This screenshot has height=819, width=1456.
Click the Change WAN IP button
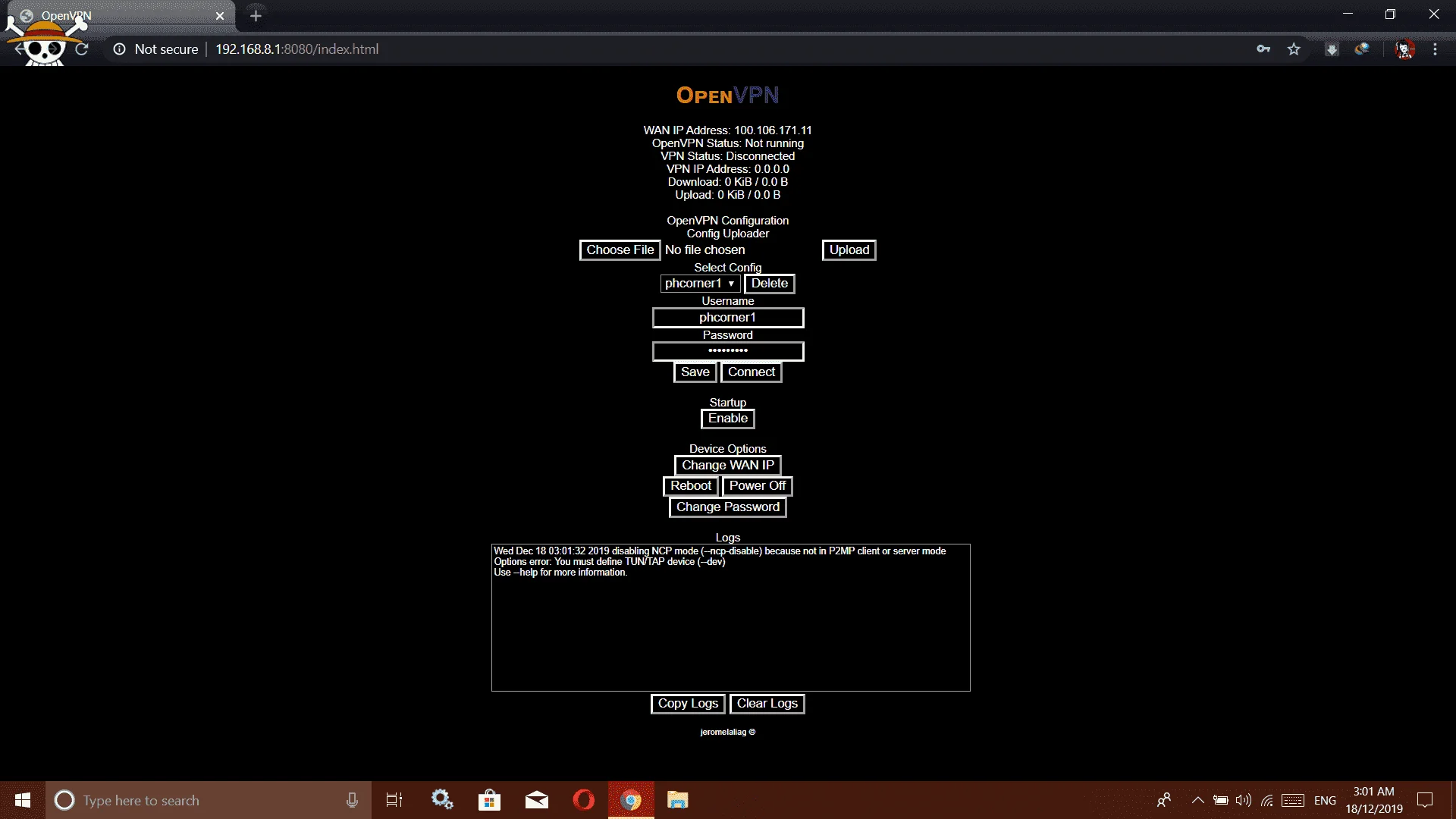tap(727, 466)
